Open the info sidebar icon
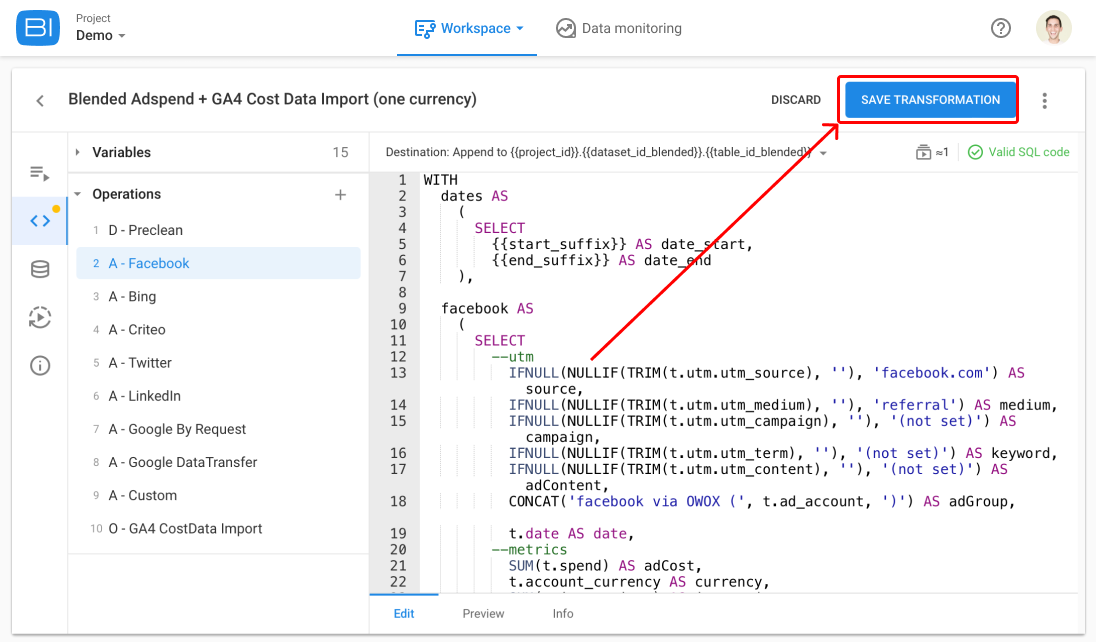Image resolution: width=1096 pixels, height=642 pixels. point(40,365)
